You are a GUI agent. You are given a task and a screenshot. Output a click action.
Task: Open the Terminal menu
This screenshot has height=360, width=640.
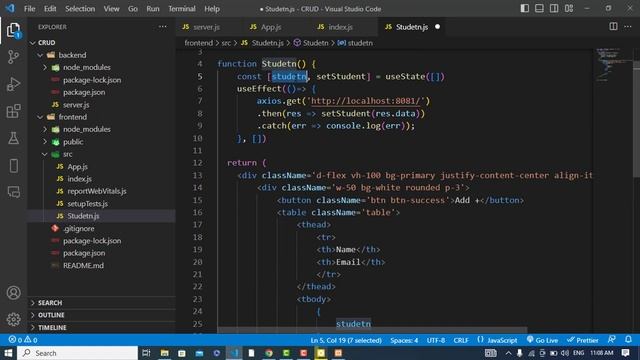tap(182, 9)
